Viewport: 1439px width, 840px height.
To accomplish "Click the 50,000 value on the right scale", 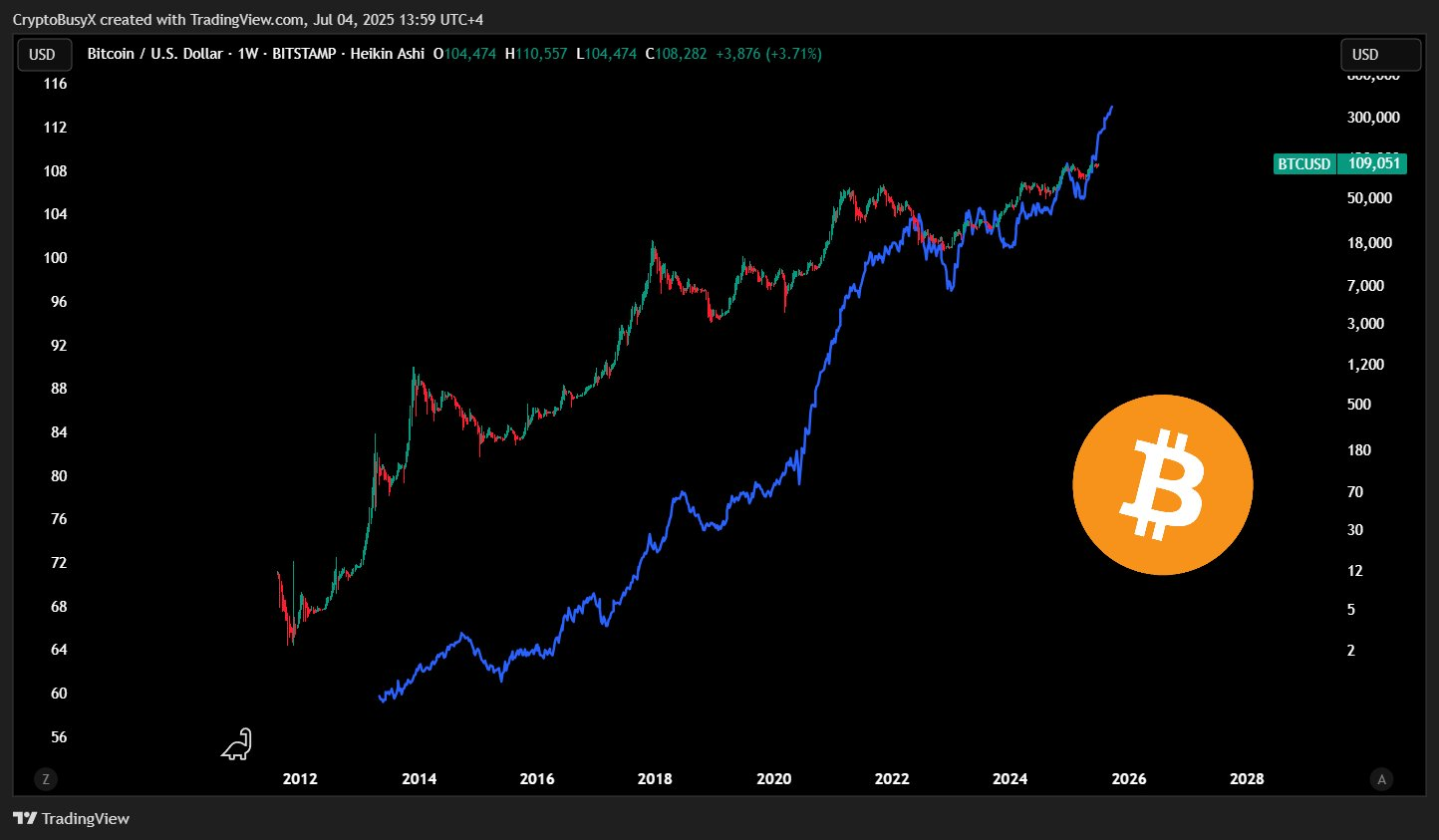I will pyautogui.click(x=1369, y=198).
